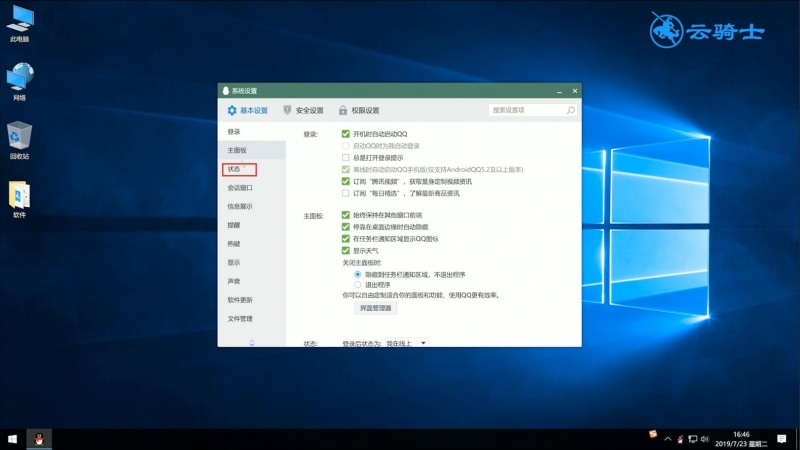Select 主面板 in the settings sidebar

click(252, 150)
